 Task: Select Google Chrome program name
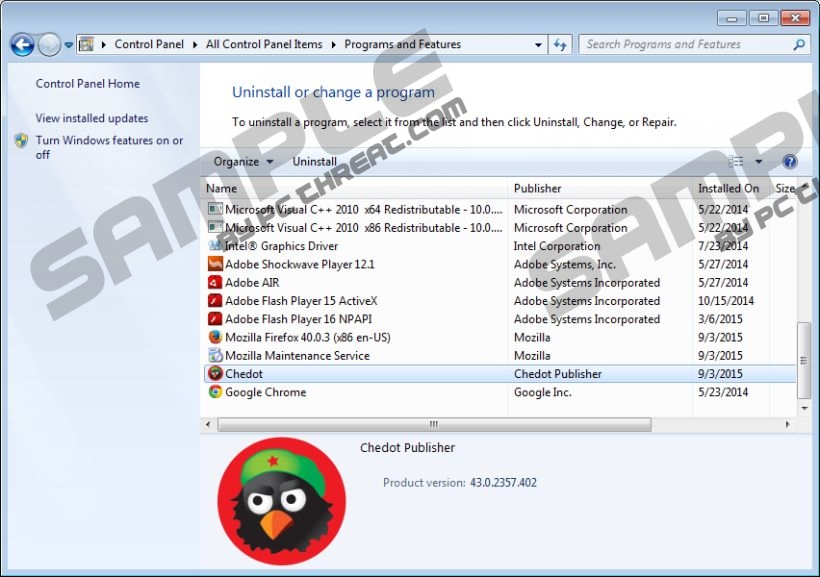point(266,392)
